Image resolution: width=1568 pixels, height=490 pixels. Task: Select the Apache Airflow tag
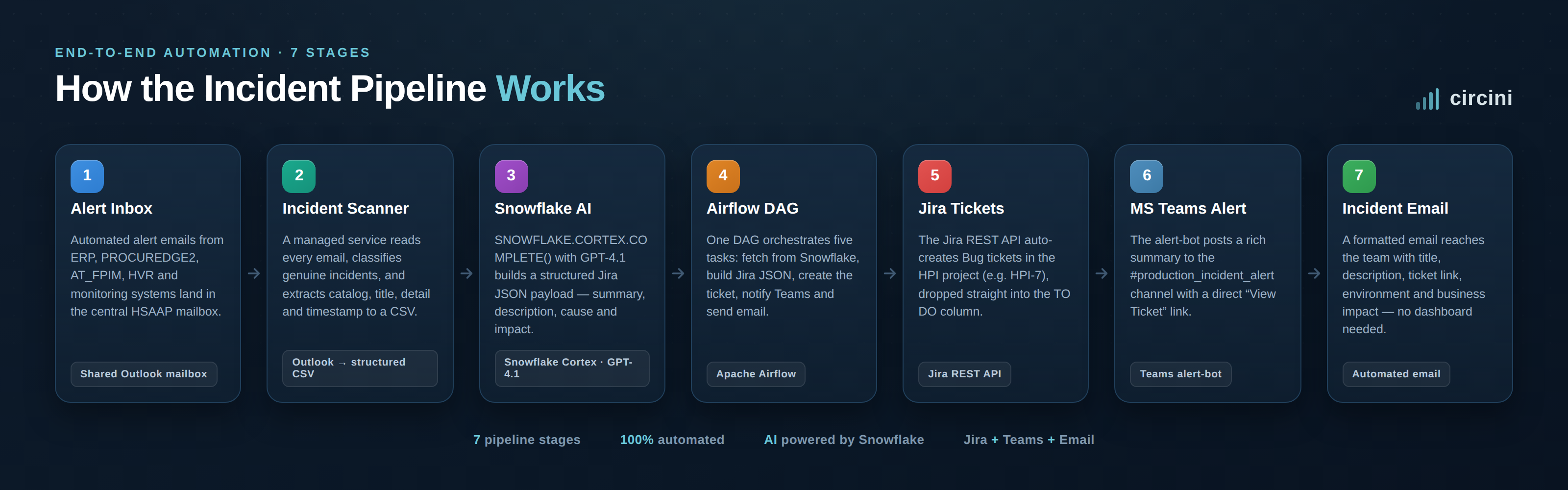click(756, 374)
